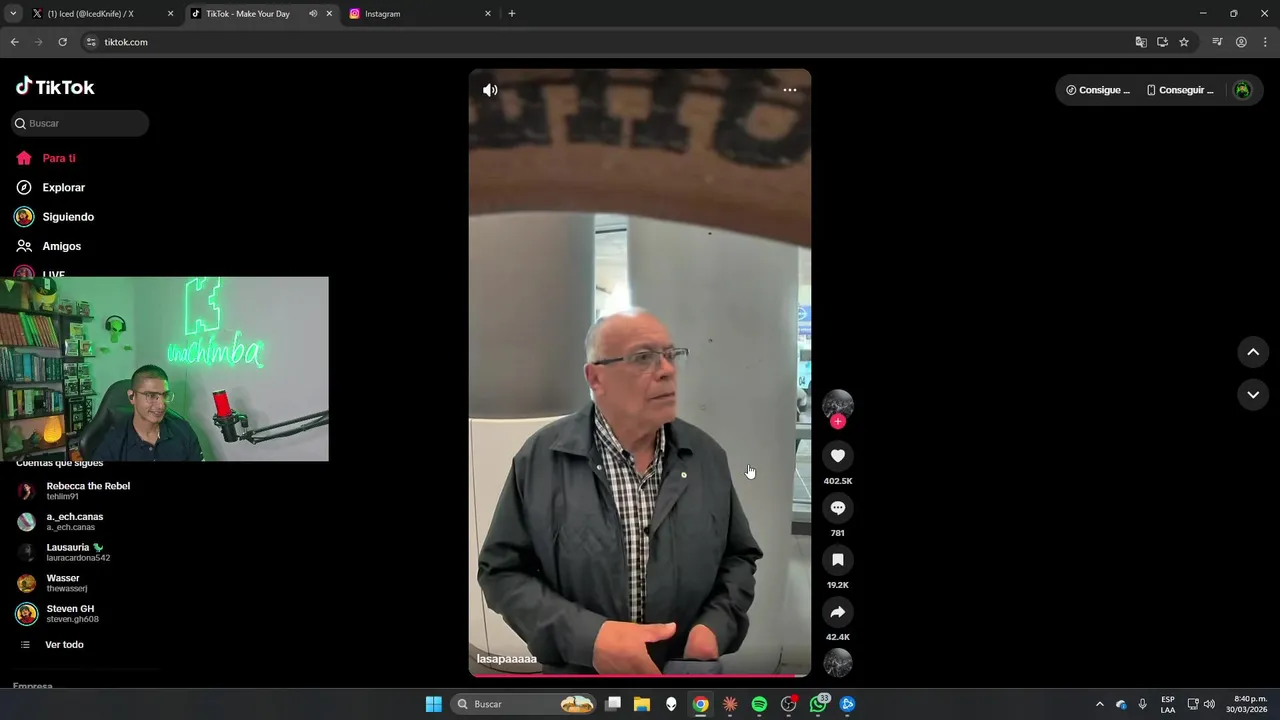1280x720 pixels.
Task: Click the Chrome icon on taskbar
Action: coord(701,704)
